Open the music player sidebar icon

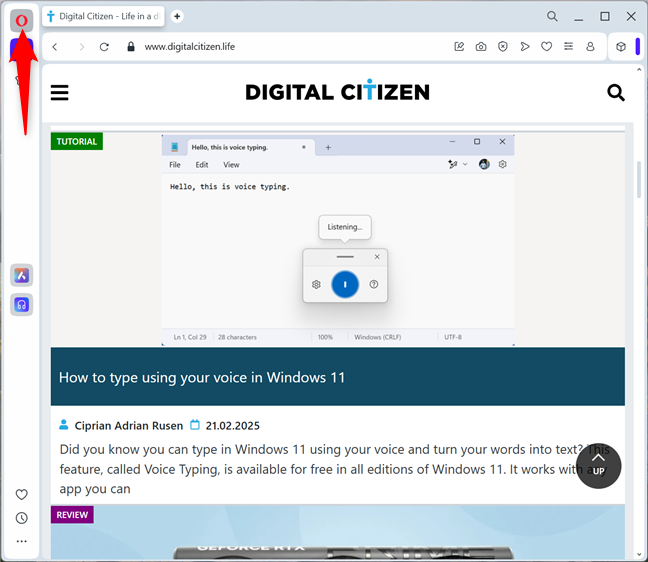point(21,305)
